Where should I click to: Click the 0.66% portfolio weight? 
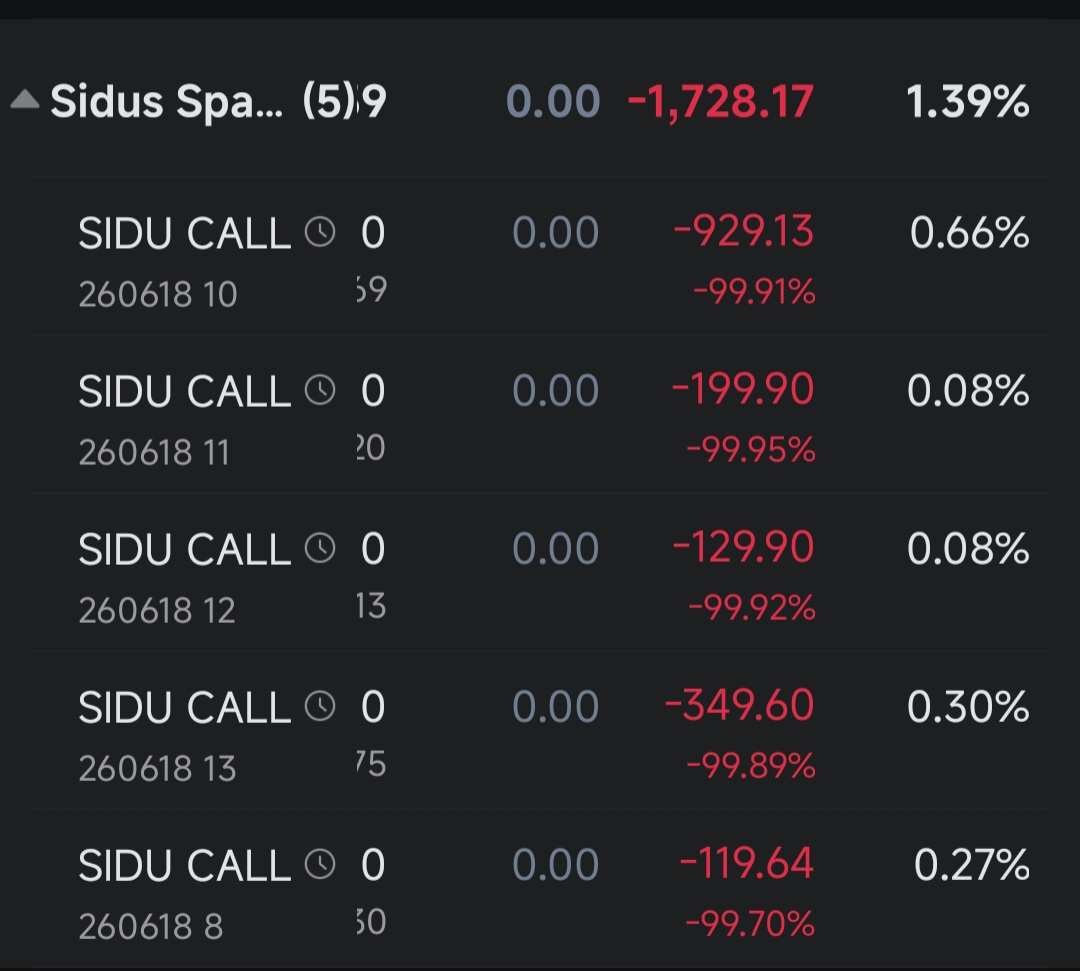coord(969,232)
